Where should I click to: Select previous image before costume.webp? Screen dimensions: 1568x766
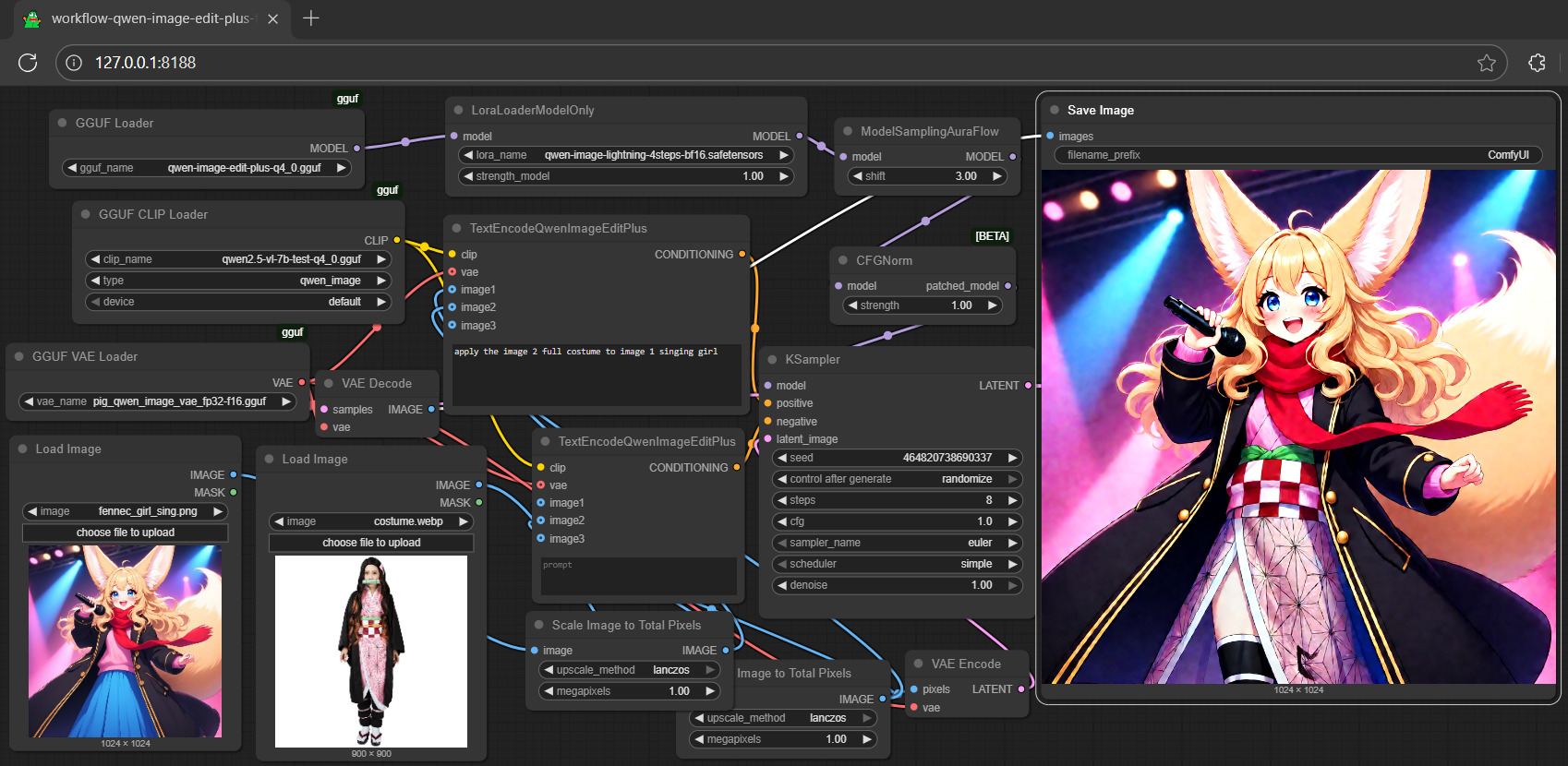[279, 521]
